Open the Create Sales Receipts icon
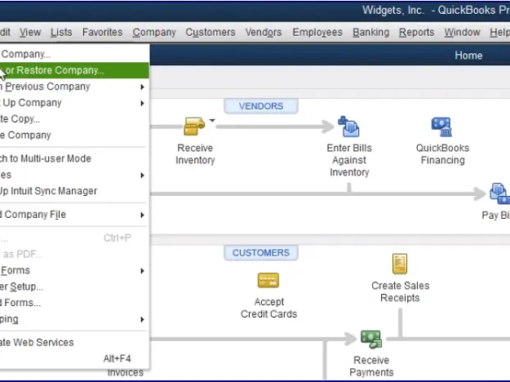This screenshot has width=510, height=382. [400, 264]
